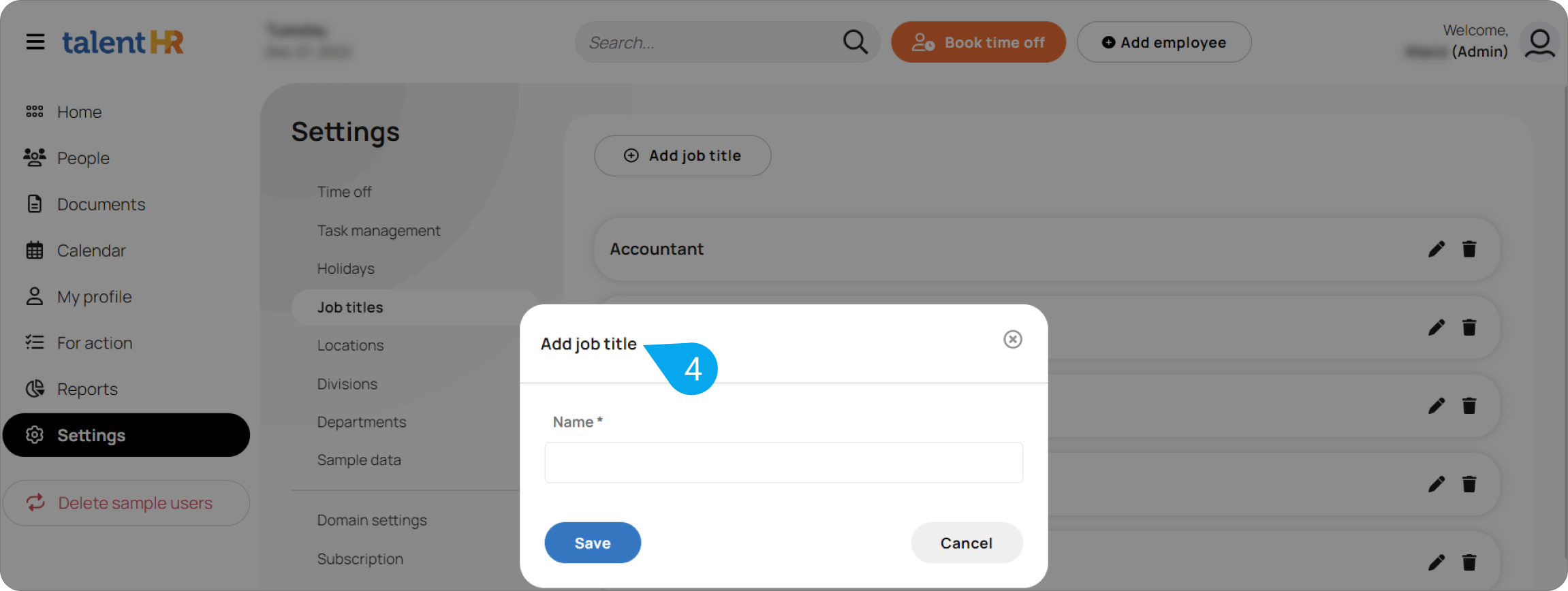Viewport: 1568px width, 591px height.
Task: Open Reports from the sidebar
Action: coord(87,389)
